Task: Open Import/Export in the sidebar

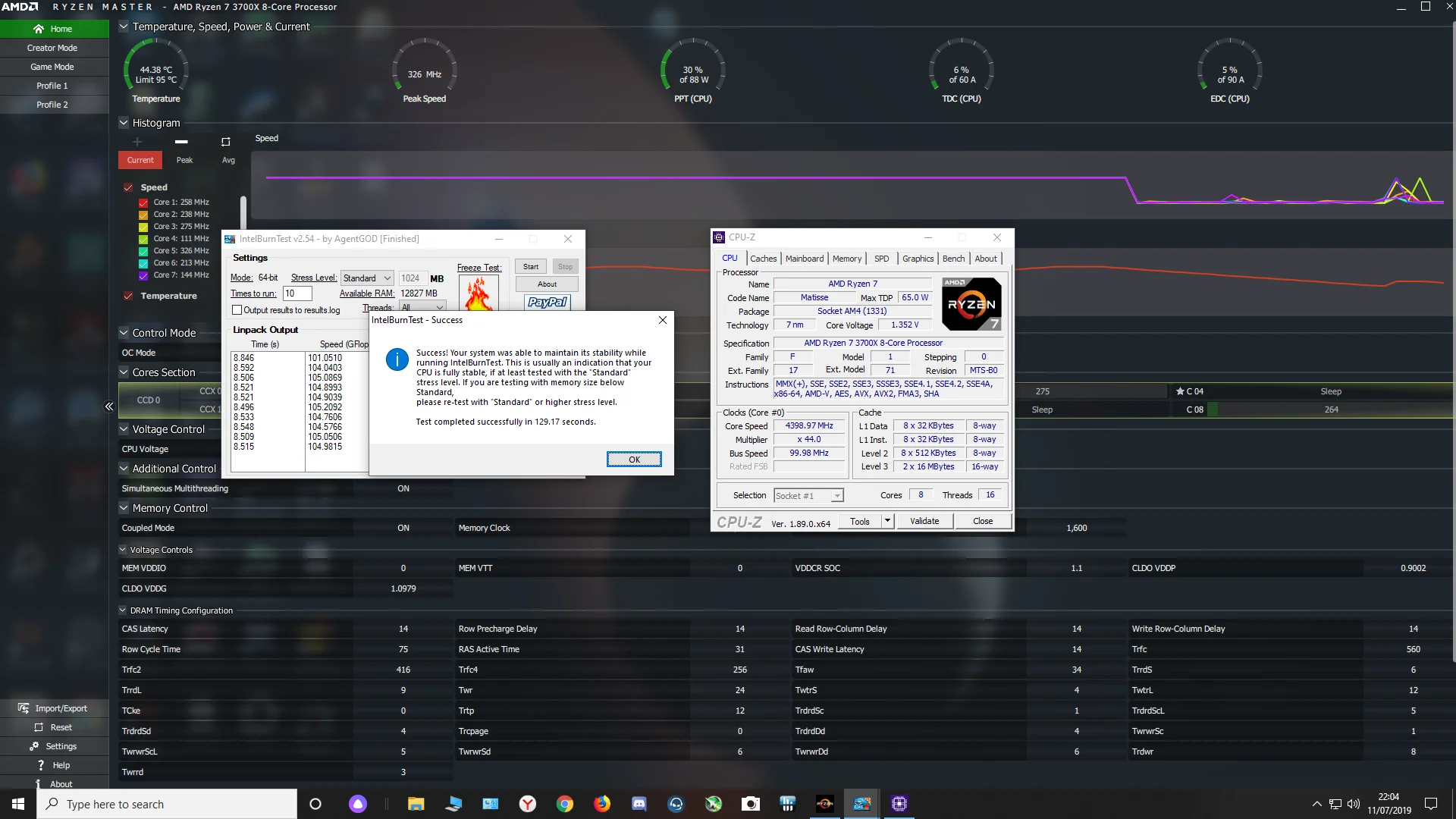Action: (54, 708)
